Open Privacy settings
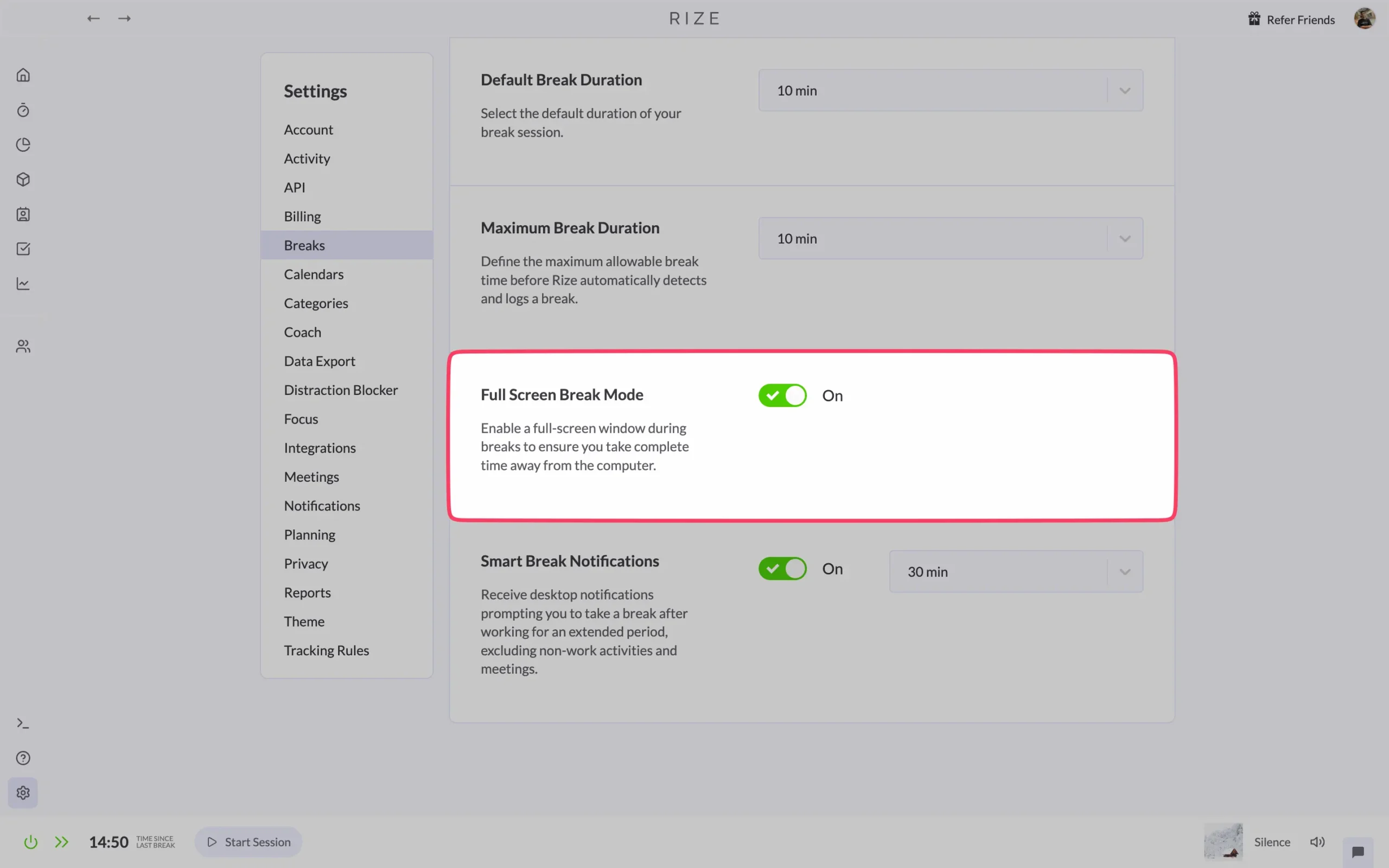This screenshot has width=1389, height=868. coord(347,564)
